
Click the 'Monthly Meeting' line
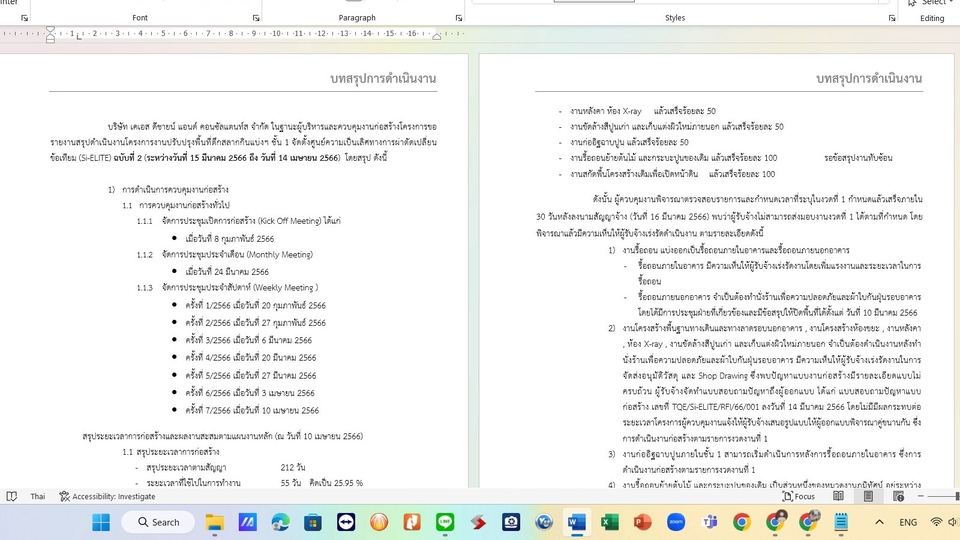point(225,254)
